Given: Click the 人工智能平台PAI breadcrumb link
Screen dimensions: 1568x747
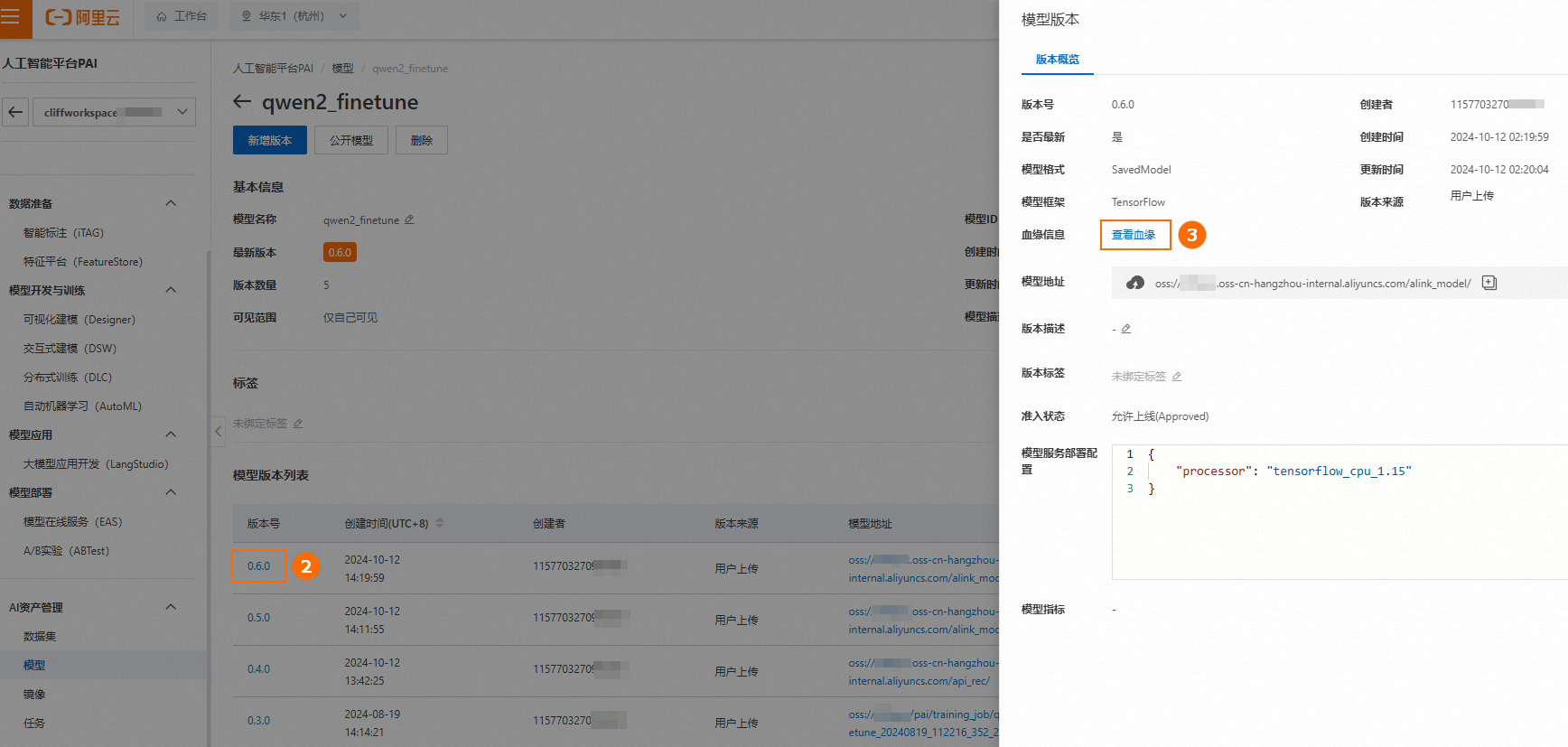Looking at the screenshot, I should pos(273,69).
